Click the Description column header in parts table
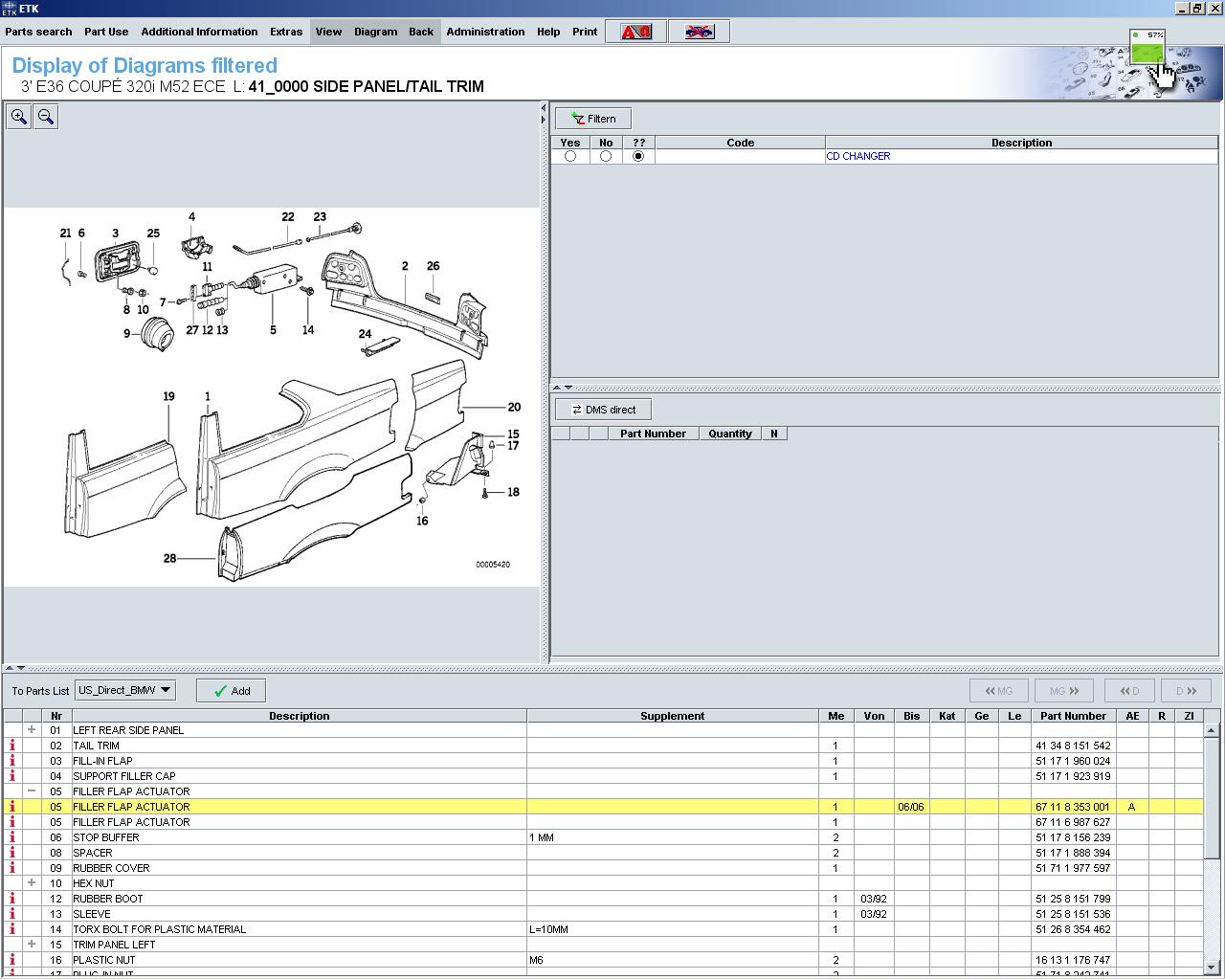Viewport: 1225px width, 980px height. [299, 716]
